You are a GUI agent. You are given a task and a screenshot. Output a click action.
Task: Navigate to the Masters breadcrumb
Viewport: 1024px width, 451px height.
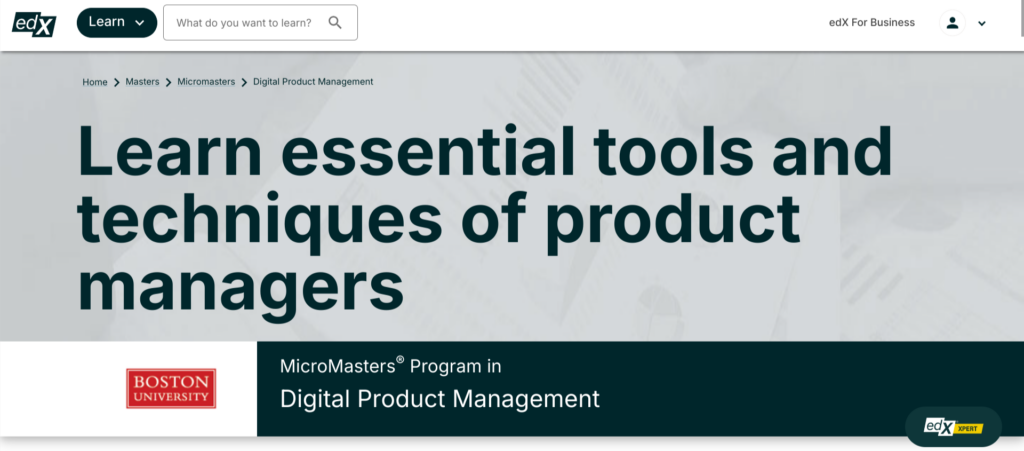click(142, 82)
